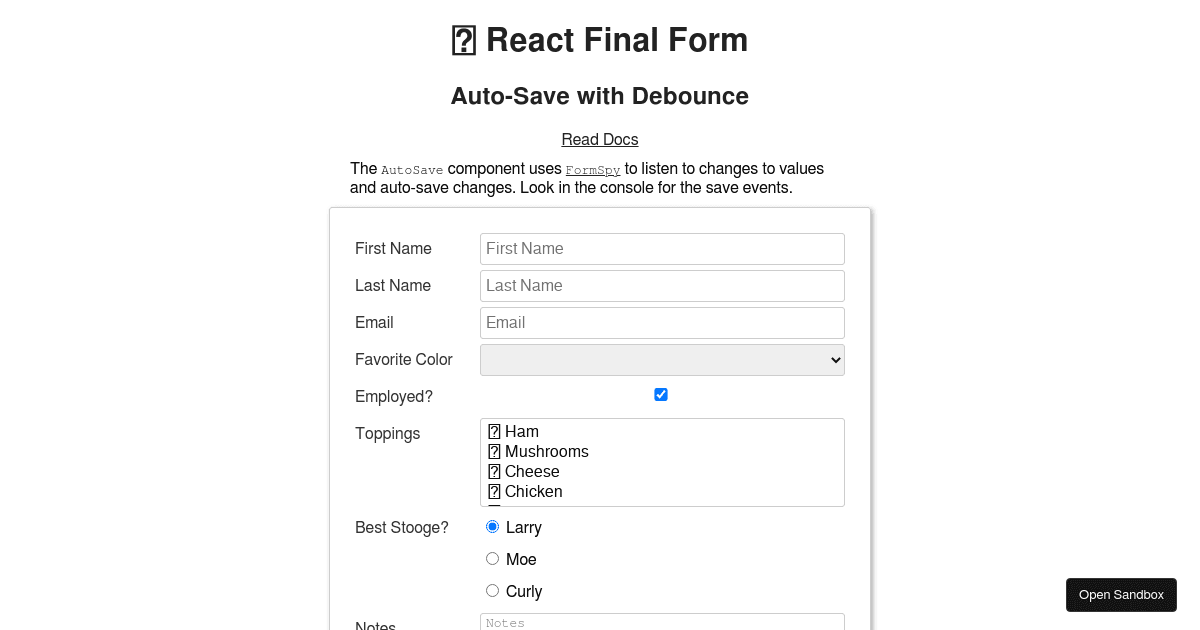Image resolution: width=1200 pixels, height=630 pixels.
Task: Pick Chicken from the Toppings list
Action: point(534,491)
